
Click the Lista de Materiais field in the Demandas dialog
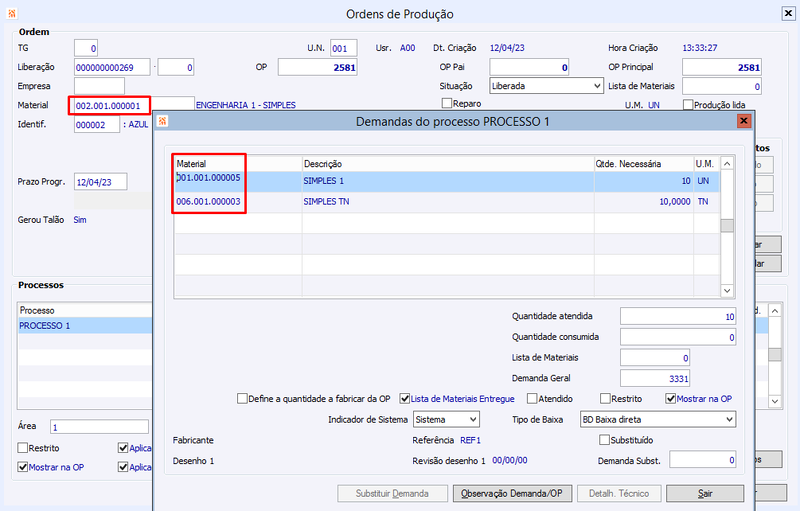coord(655,357)
